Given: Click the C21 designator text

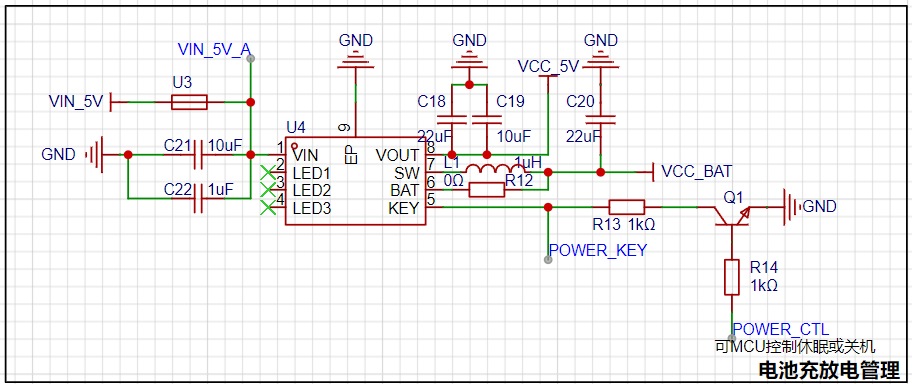Looking at the screenshot, I should click(178, 145).
